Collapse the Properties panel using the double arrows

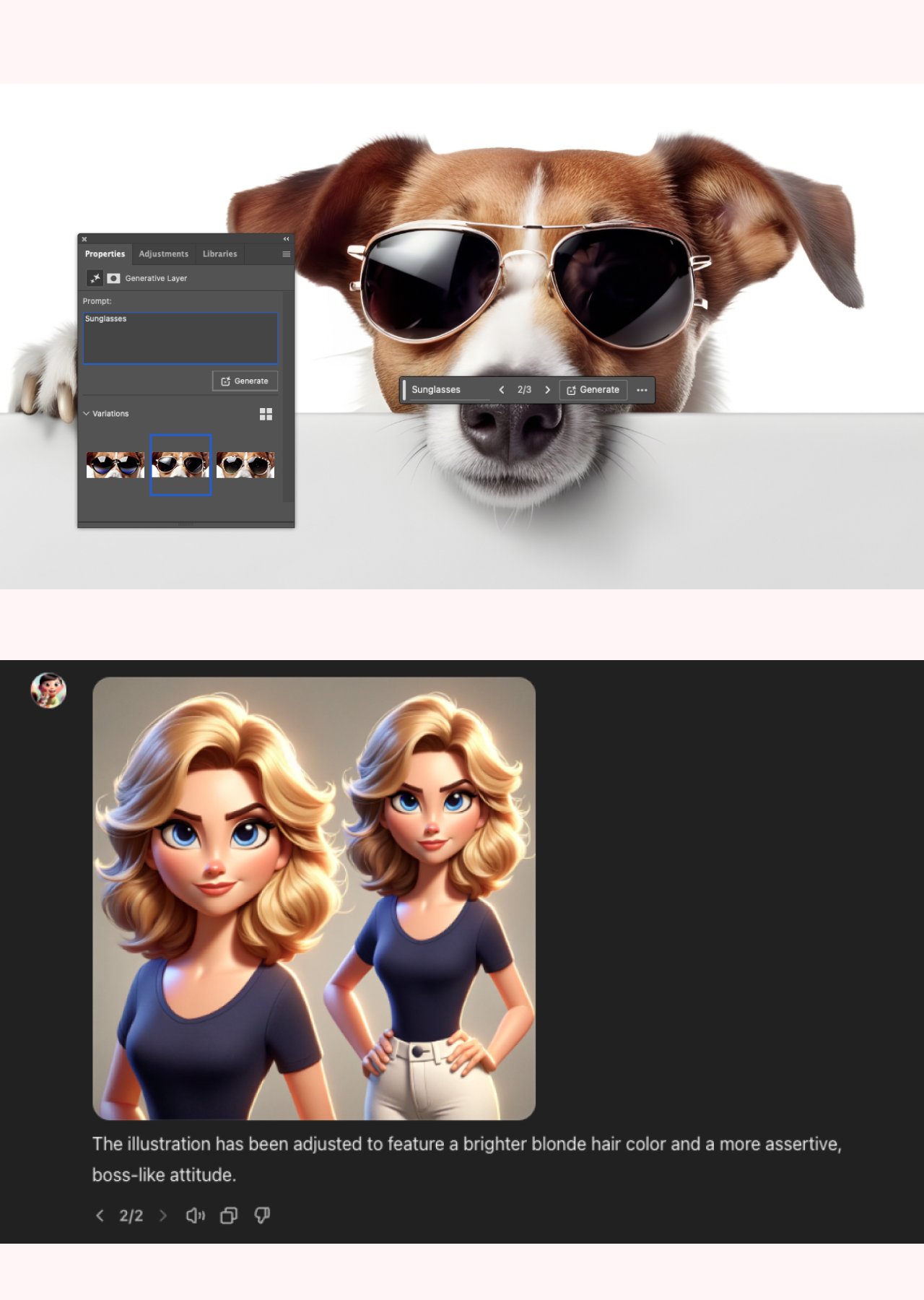click(287, 239)
